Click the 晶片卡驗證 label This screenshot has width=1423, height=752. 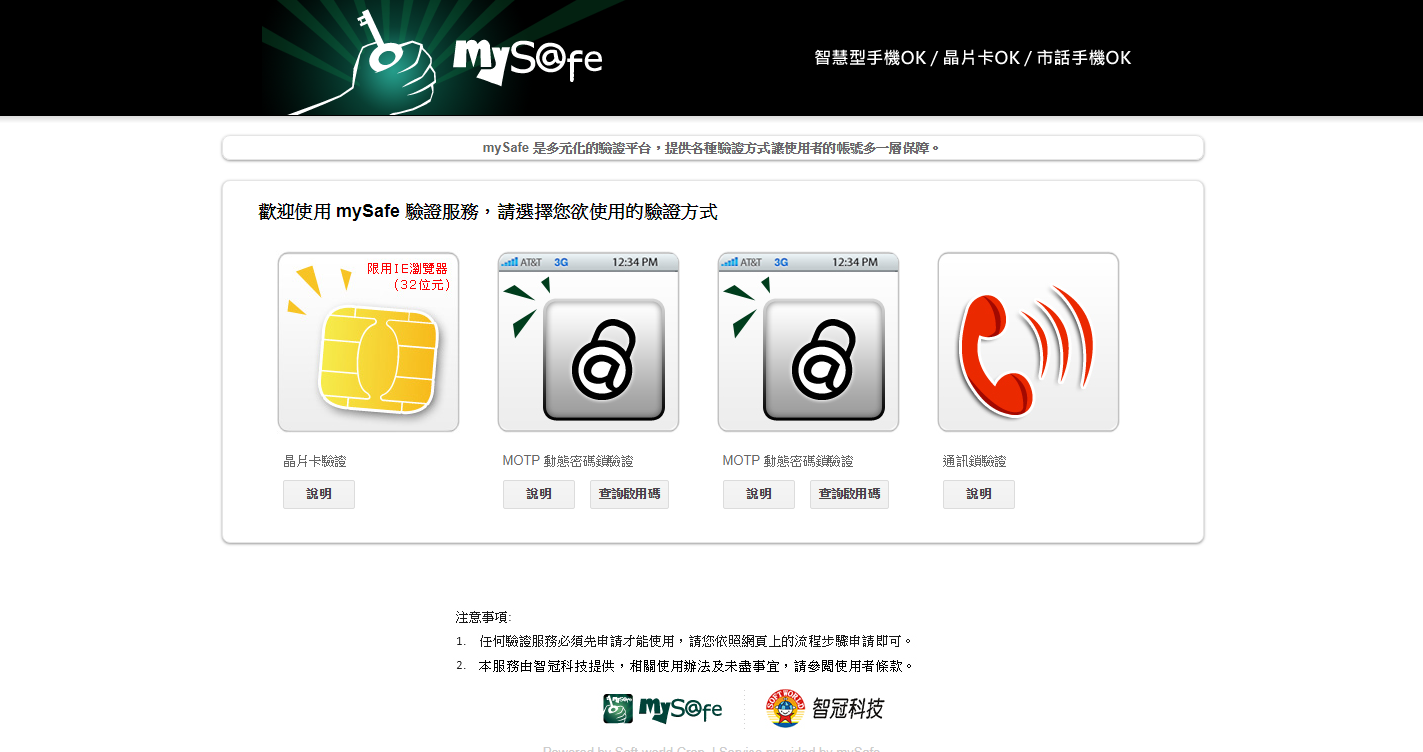(x=315, y=461)
